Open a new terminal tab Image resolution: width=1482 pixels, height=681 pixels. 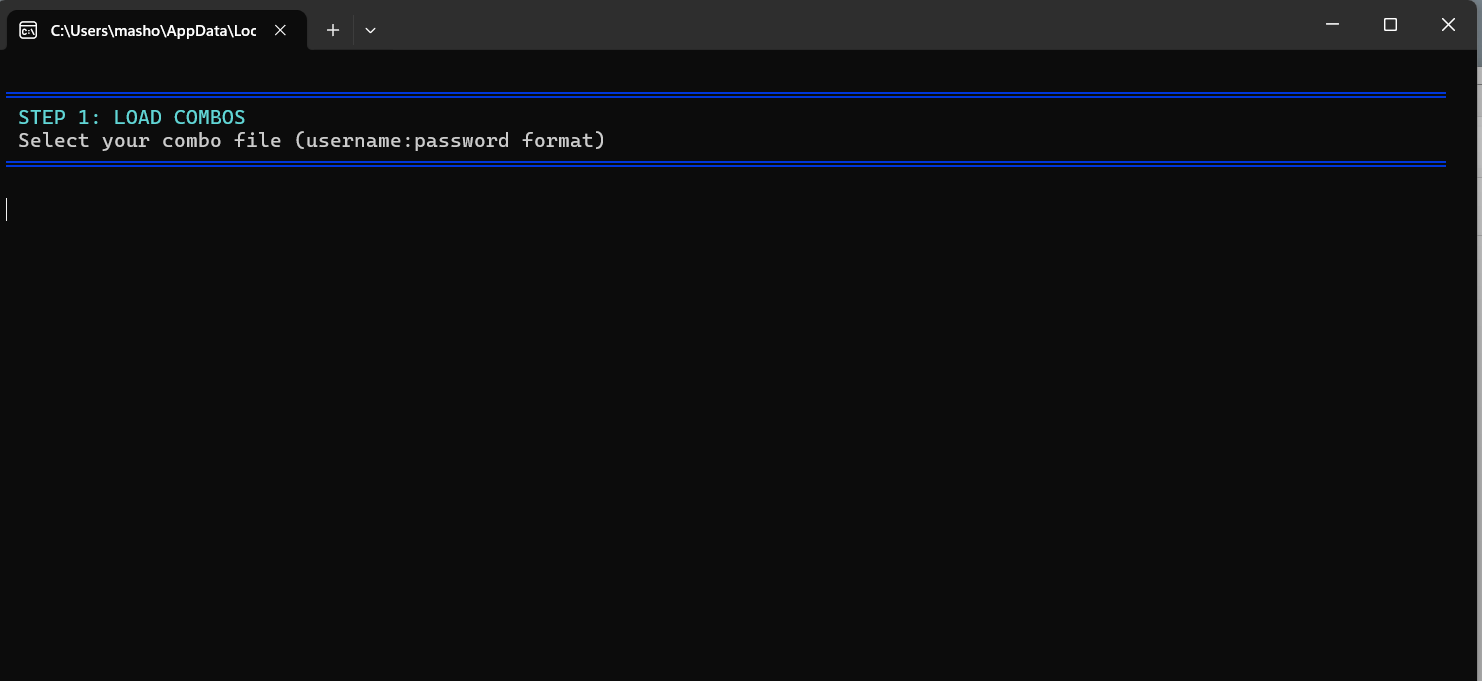tap(333, 30)
